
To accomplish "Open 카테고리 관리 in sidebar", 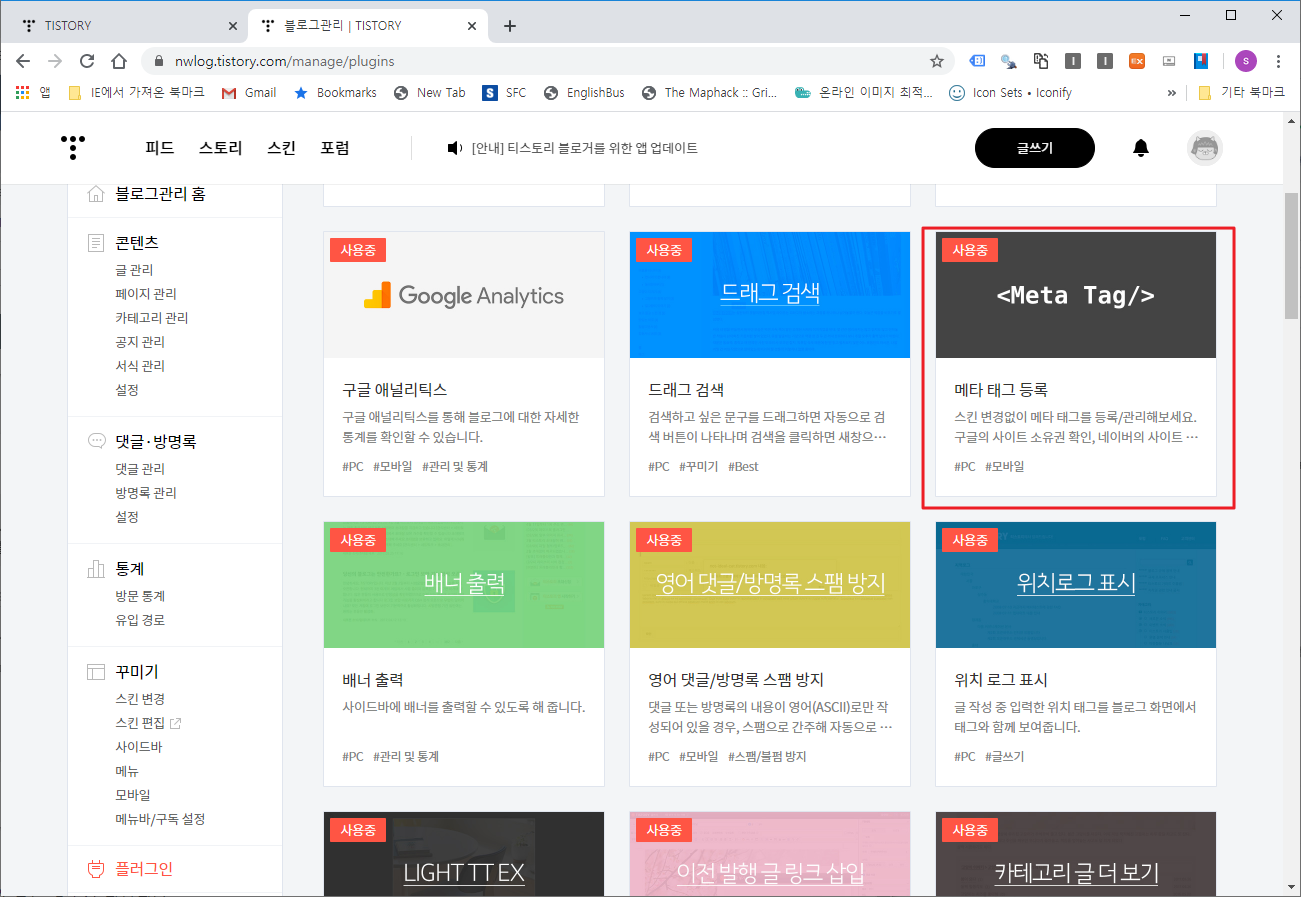I will click(152, 318).
